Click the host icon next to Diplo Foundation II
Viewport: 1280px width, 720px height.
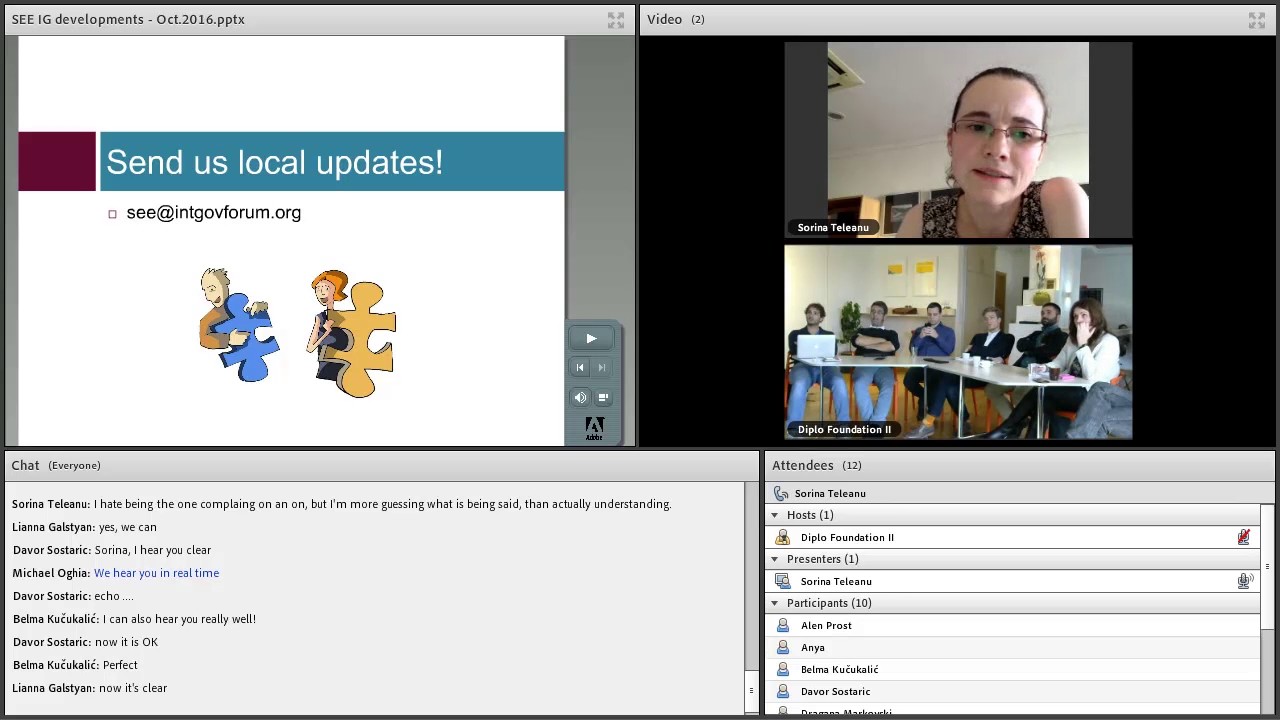click(783, 537)
